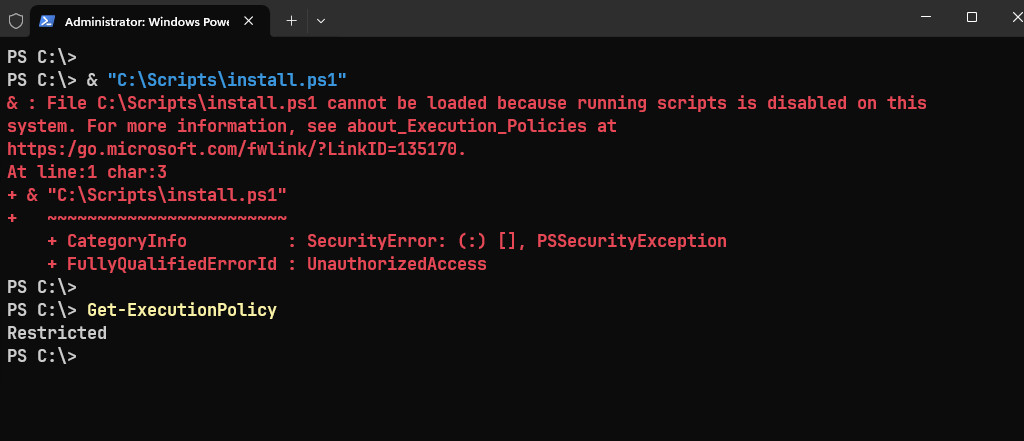This screenshot has width=1024, height=441.
Task: Click the "At line:1 char:3" line
Action: [87, 172]
